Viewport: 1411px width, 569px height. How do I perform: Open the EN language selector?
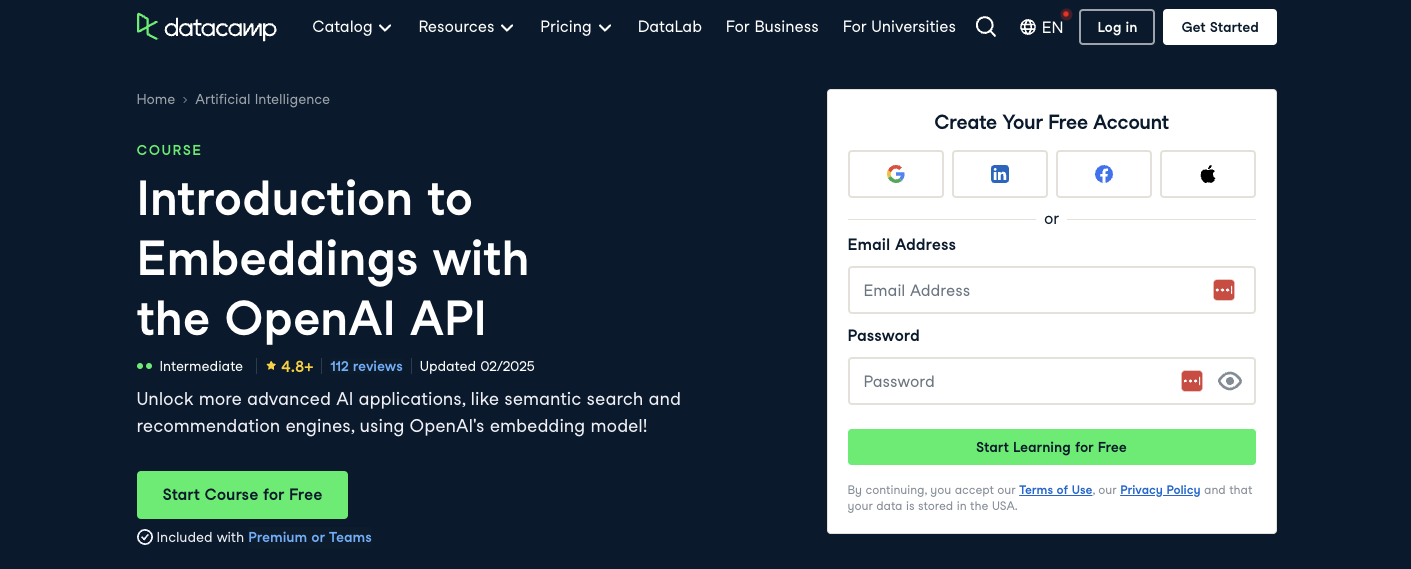(x=1042, y=27)
